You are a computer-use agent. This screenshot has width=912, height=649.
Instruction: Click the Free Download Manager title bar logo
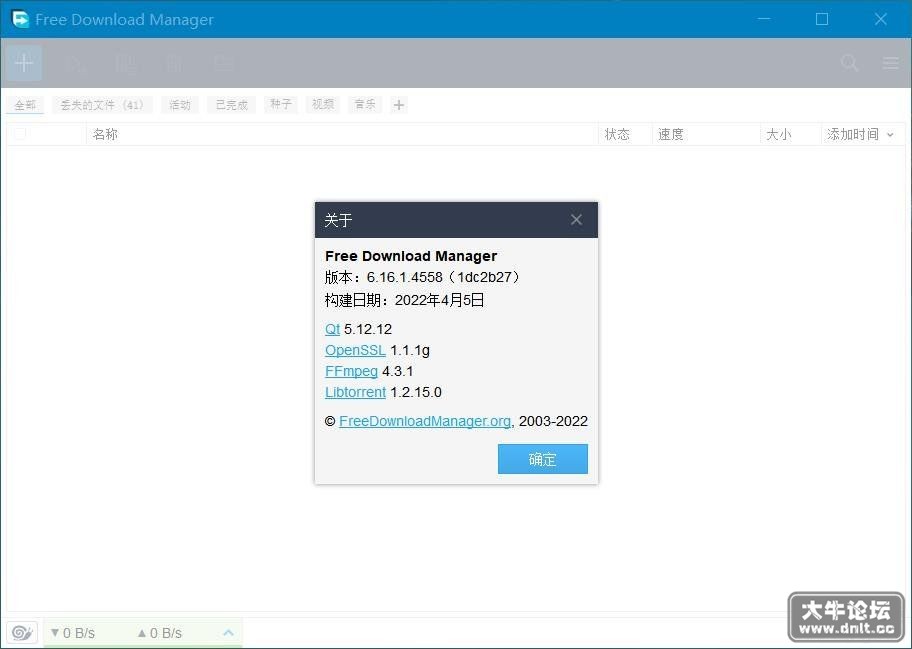(x=20, y=19)
